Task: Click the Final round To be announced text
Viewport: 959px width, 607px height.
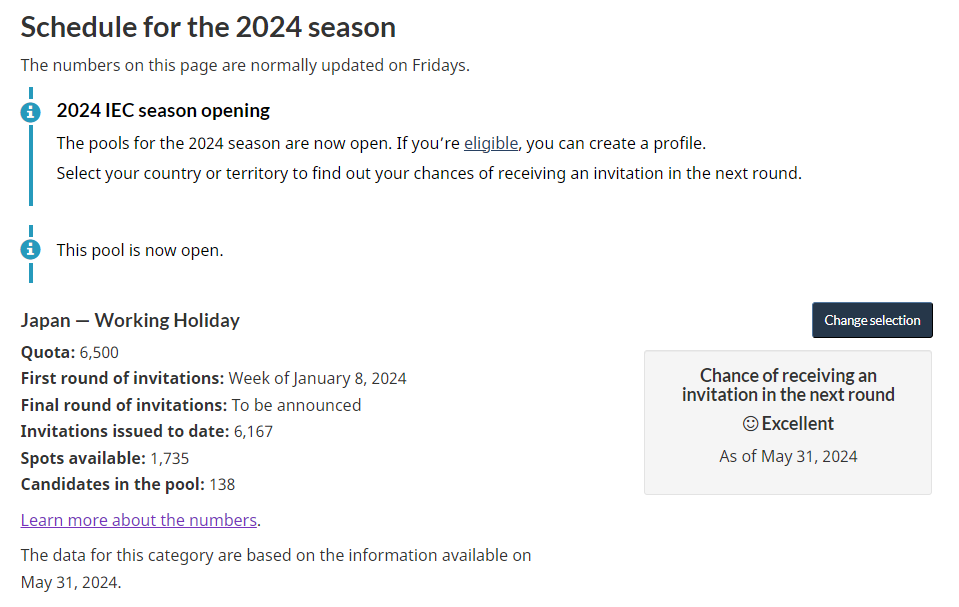Action: (297, 405)
